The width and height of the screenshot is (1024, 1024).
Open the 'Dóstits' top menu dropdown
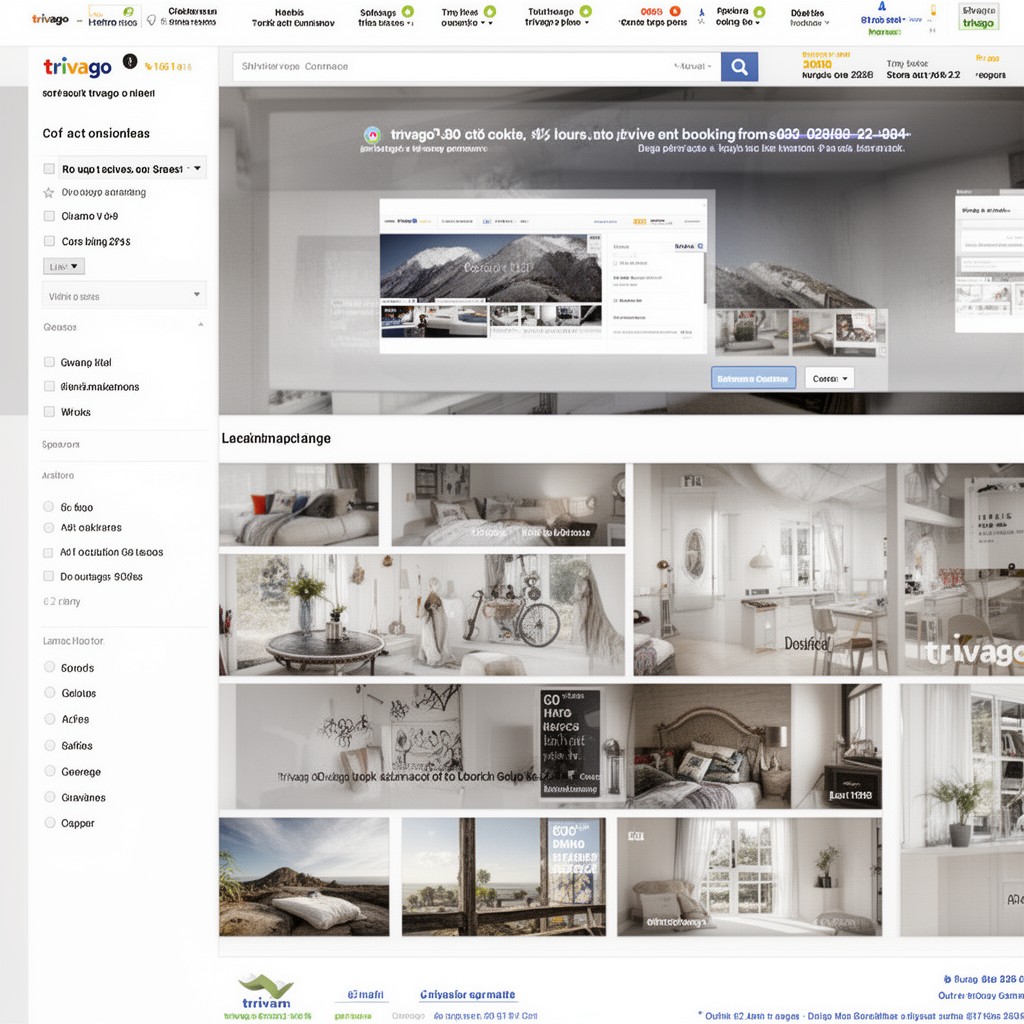(809, 18)
